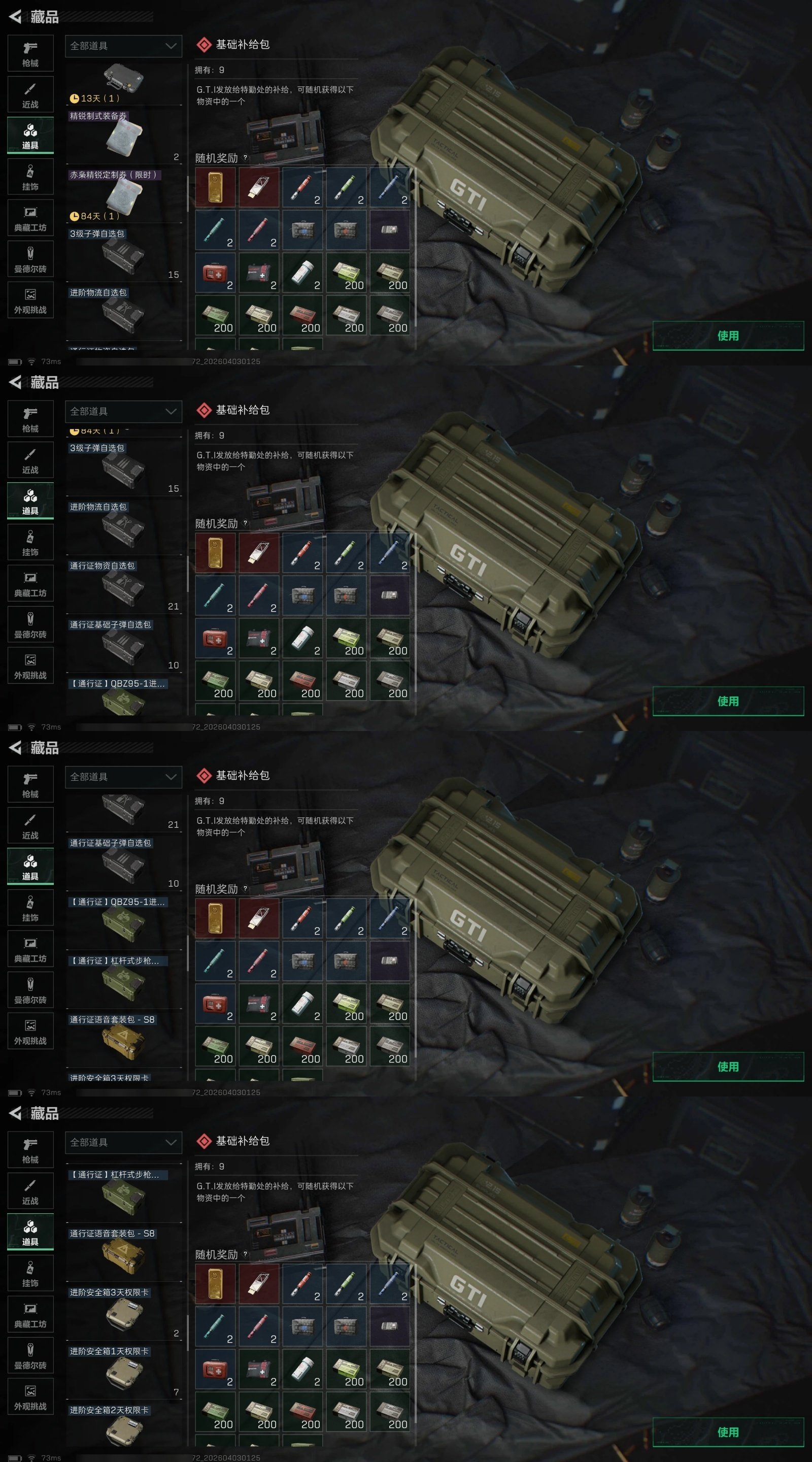Select the 赤枭精锐定制券（限时）item

pyautogui.click(x=124, y=195)
